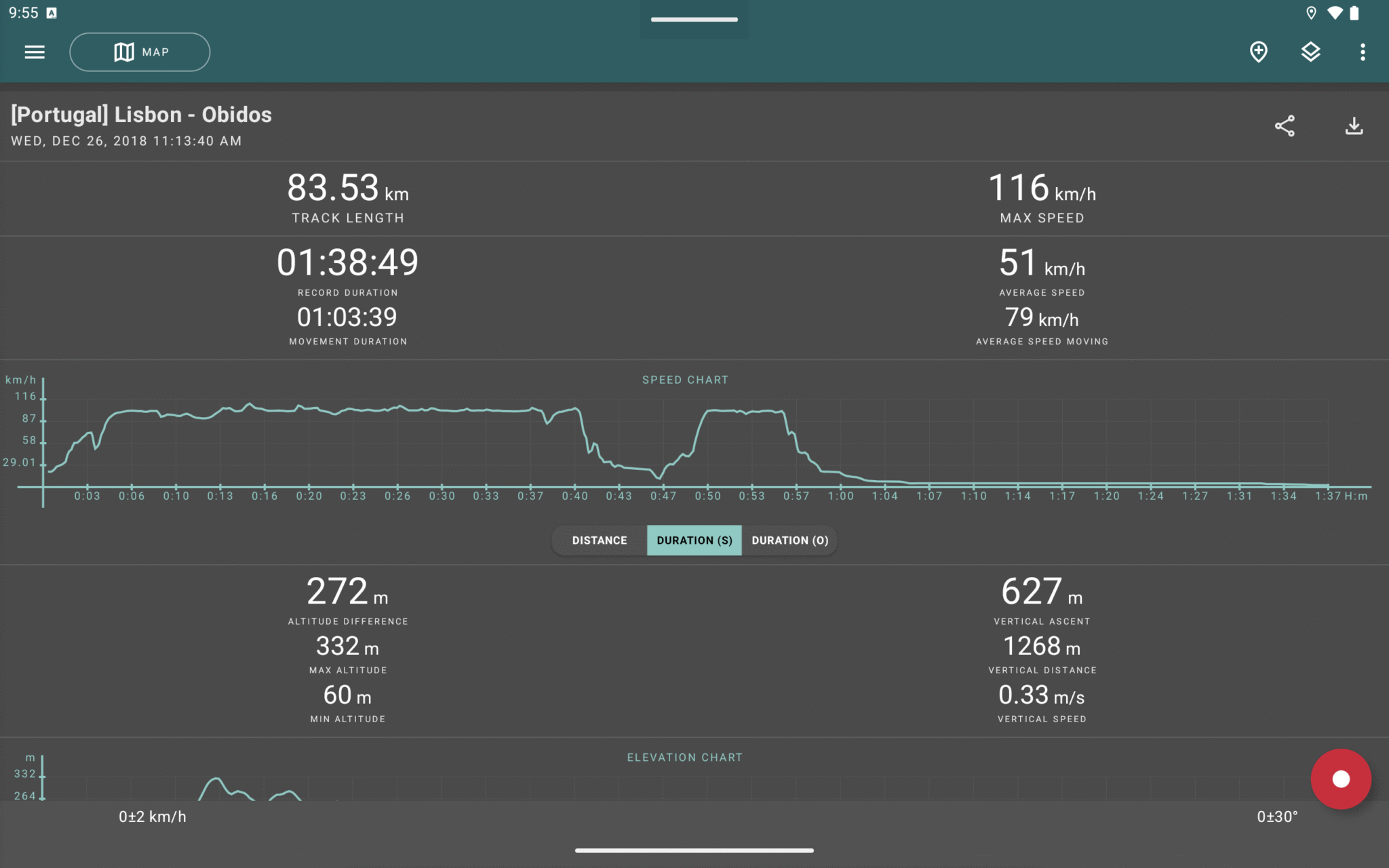Open the three-dot overflow menu
The width and height of the screenshot is (1389, 868).
pos(1364,52)
